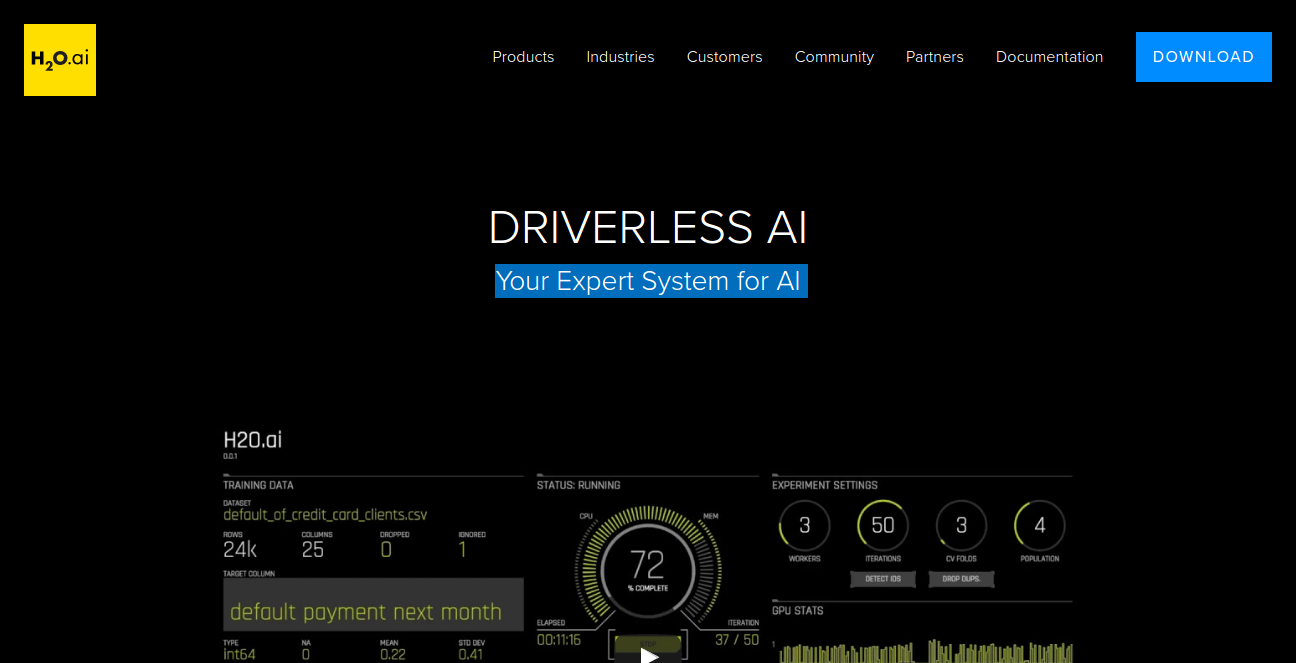Click the Iterations dial showing 50
This screenshot has height=663, width=1296.
(883, 525)
